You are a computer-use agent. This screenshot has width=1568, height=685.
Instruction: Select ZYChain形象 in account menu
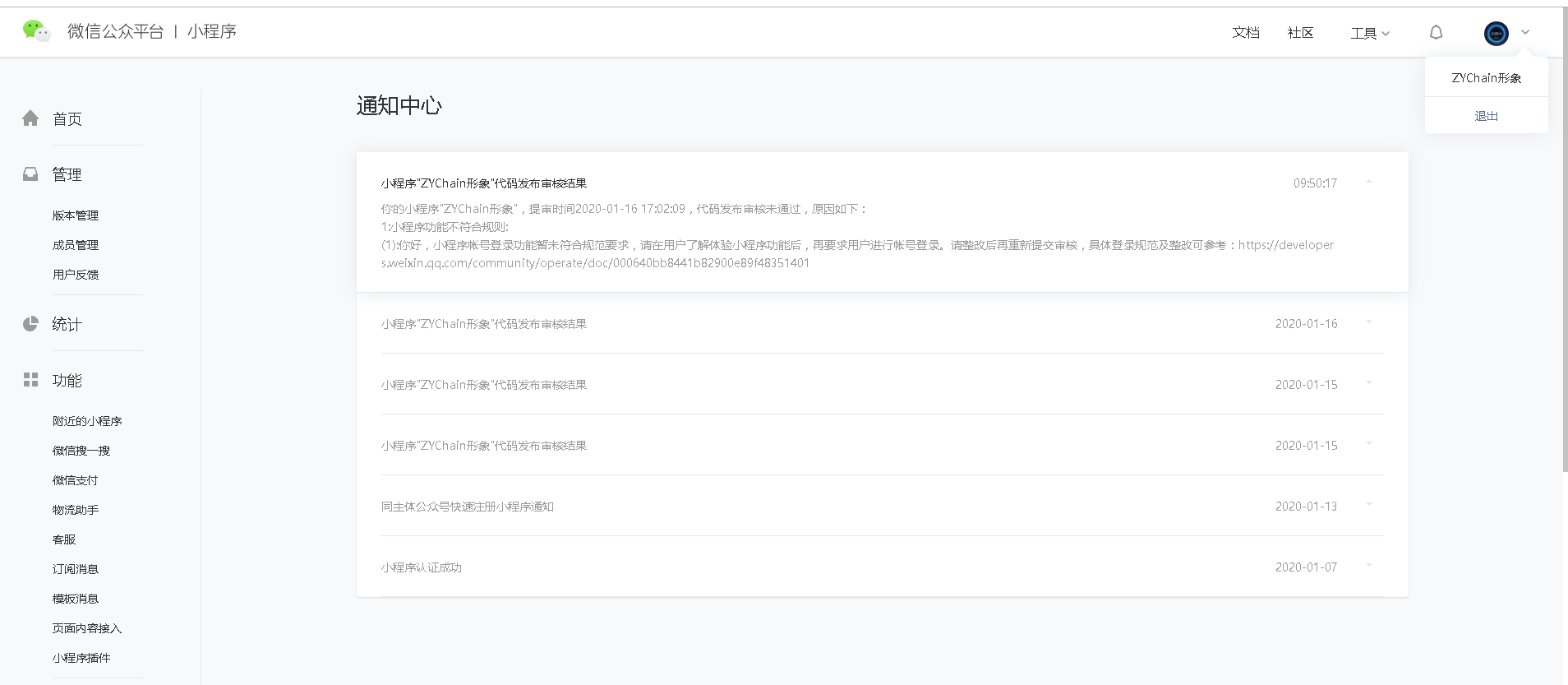click(x=1486, y=78)
